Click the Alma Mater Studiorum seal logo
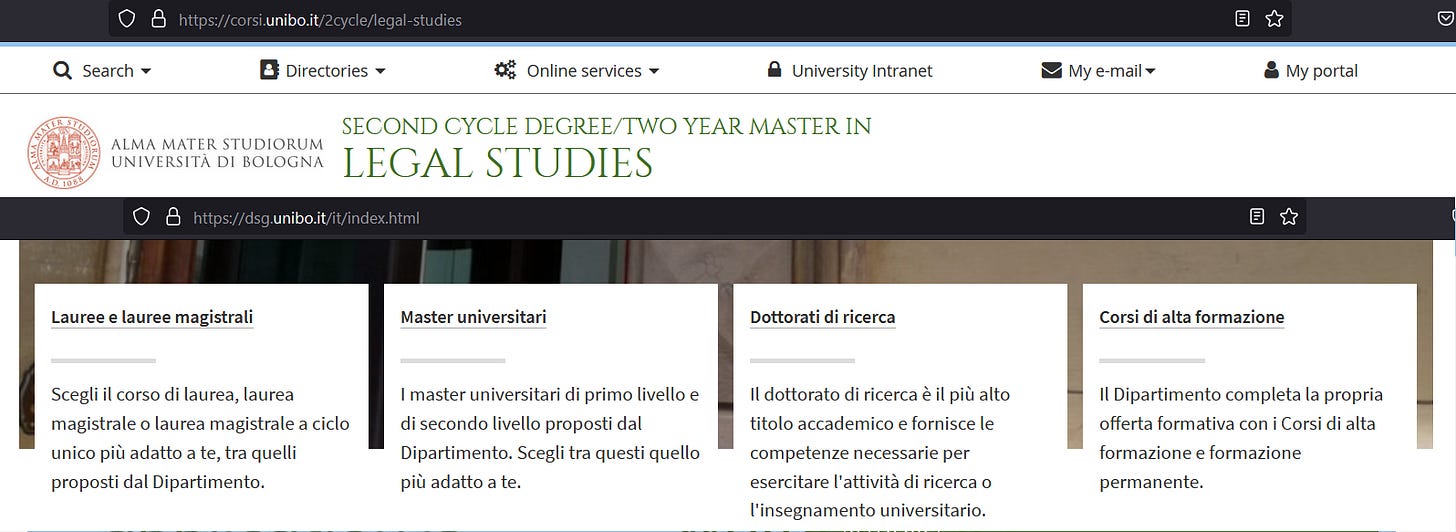The image size is (1456, 532). [64, 153]
